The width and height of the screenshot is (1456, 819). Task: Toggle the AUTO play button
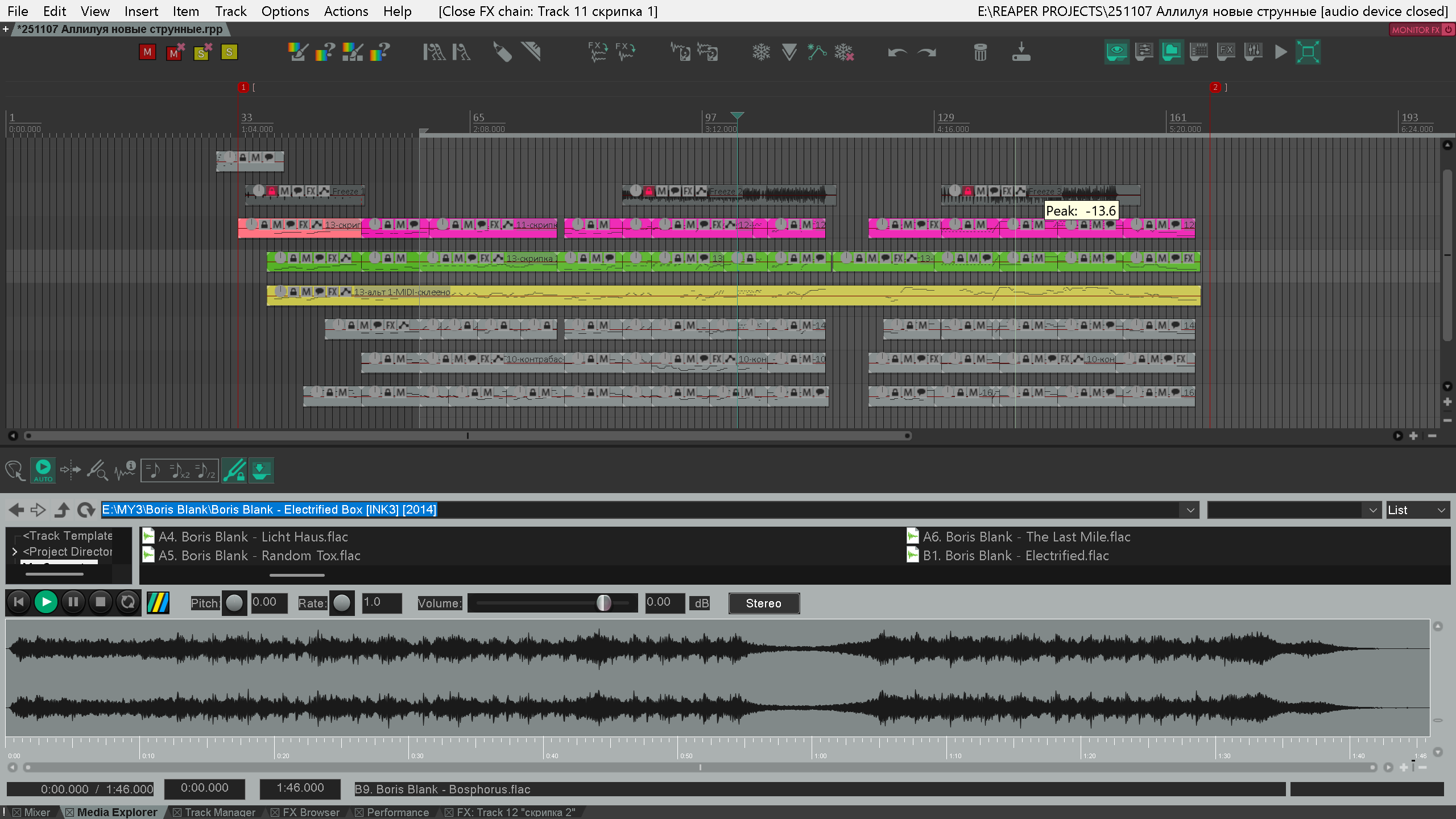pos(43,470)
